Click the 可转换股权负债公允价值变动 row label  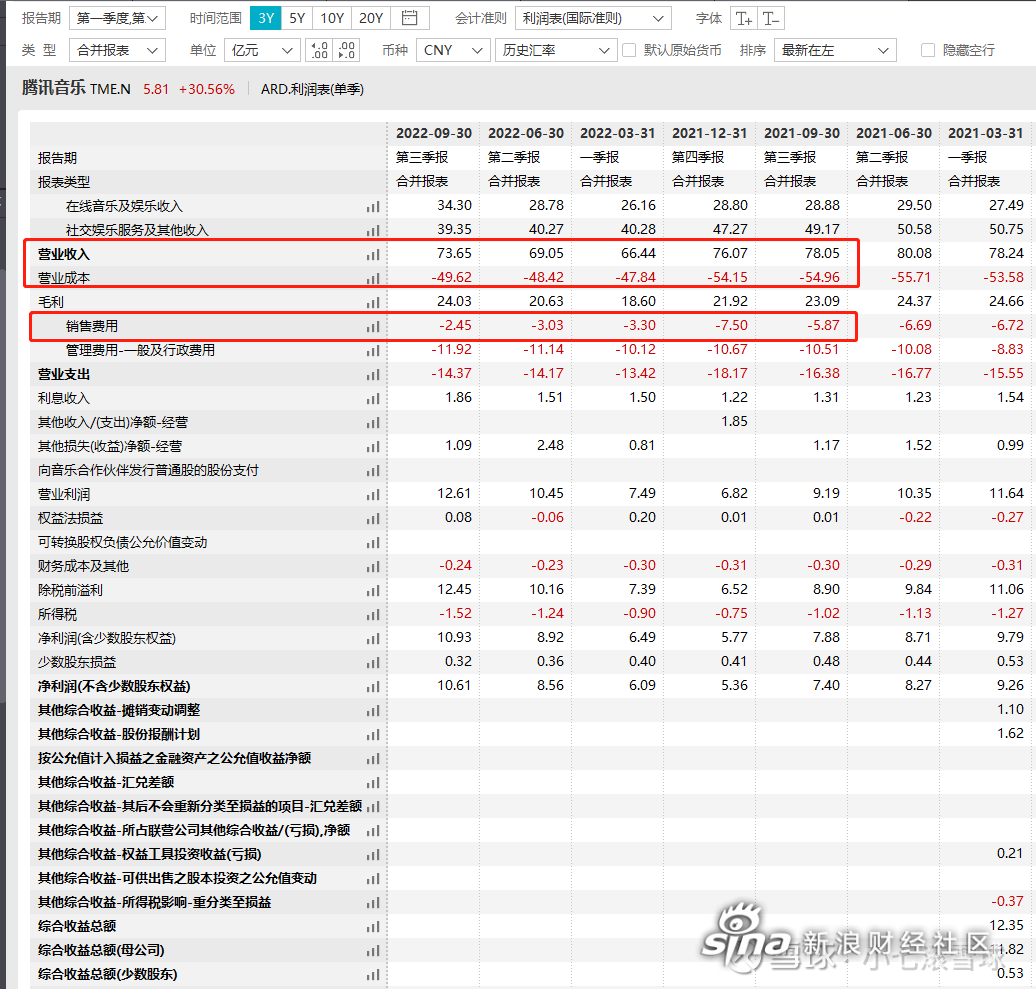click(x=122, y=542)
